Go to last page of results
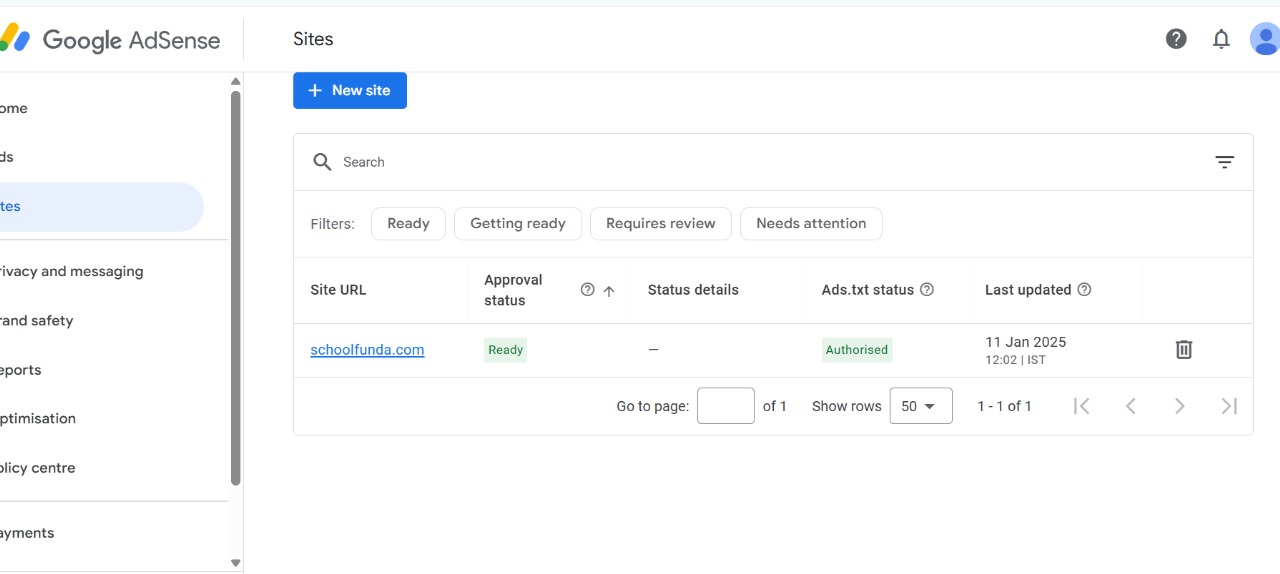Image resolution: width=1280 pixels, height=574 pixels. 1229,406
